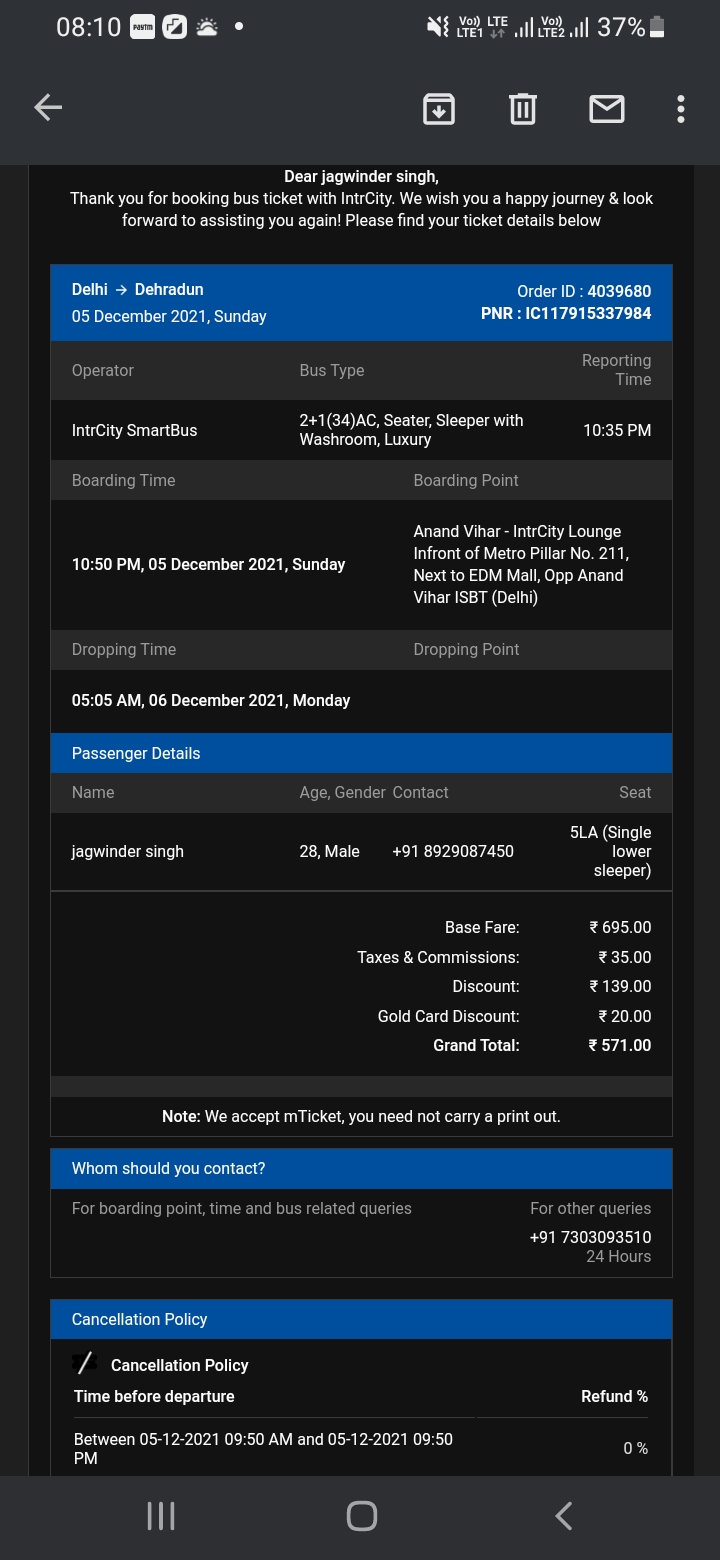Tap the Grand Total amount ₹ 571.00

click(620, 1045)
